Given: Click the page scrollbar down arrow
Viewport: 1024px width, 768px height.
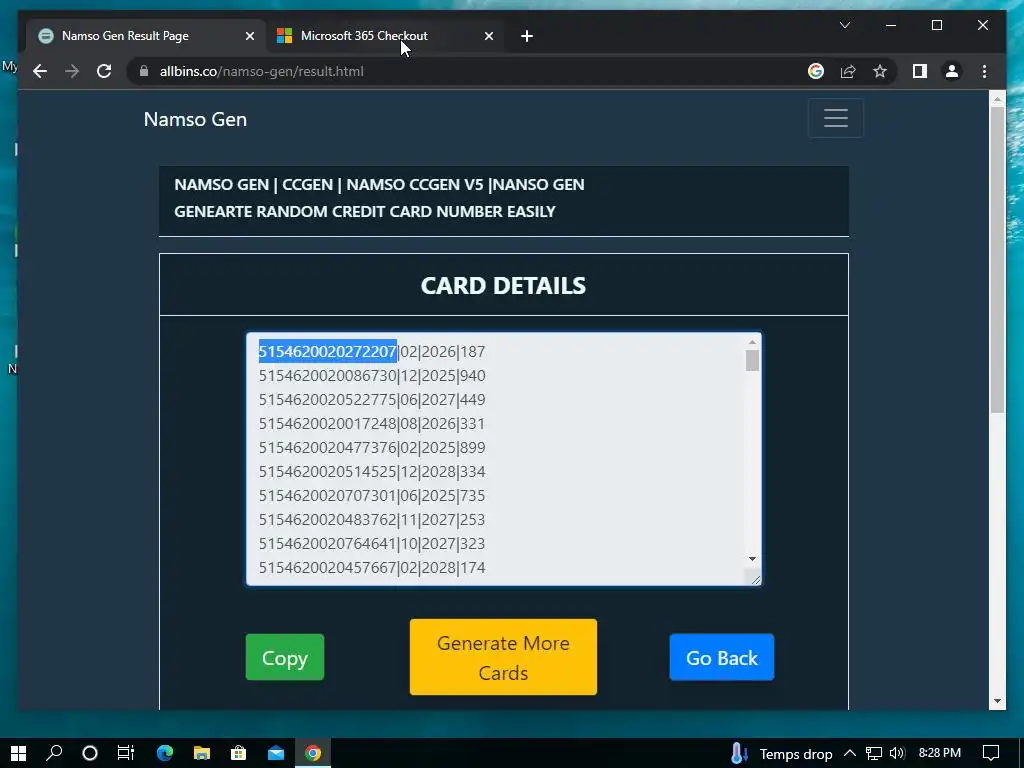Looking at the screenshot, I should click(997, 701).
